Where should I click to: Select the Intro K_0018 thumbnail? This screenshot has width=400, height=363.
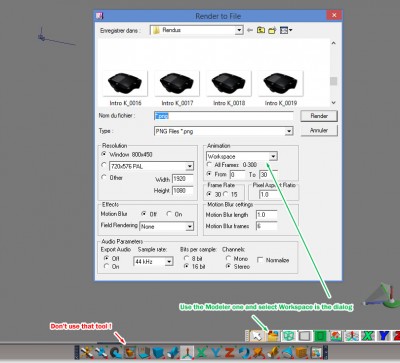click(229, 88)
